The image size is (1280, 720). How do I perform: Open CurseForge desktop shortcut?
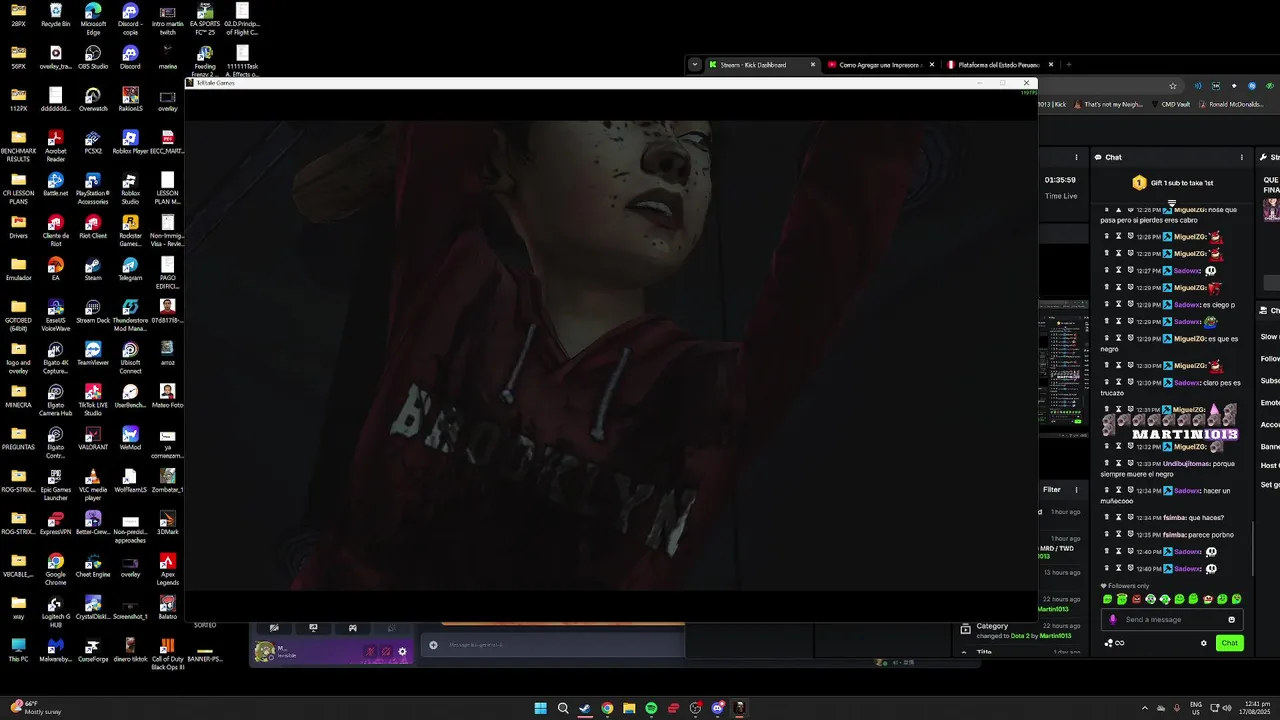coord(93,650)
